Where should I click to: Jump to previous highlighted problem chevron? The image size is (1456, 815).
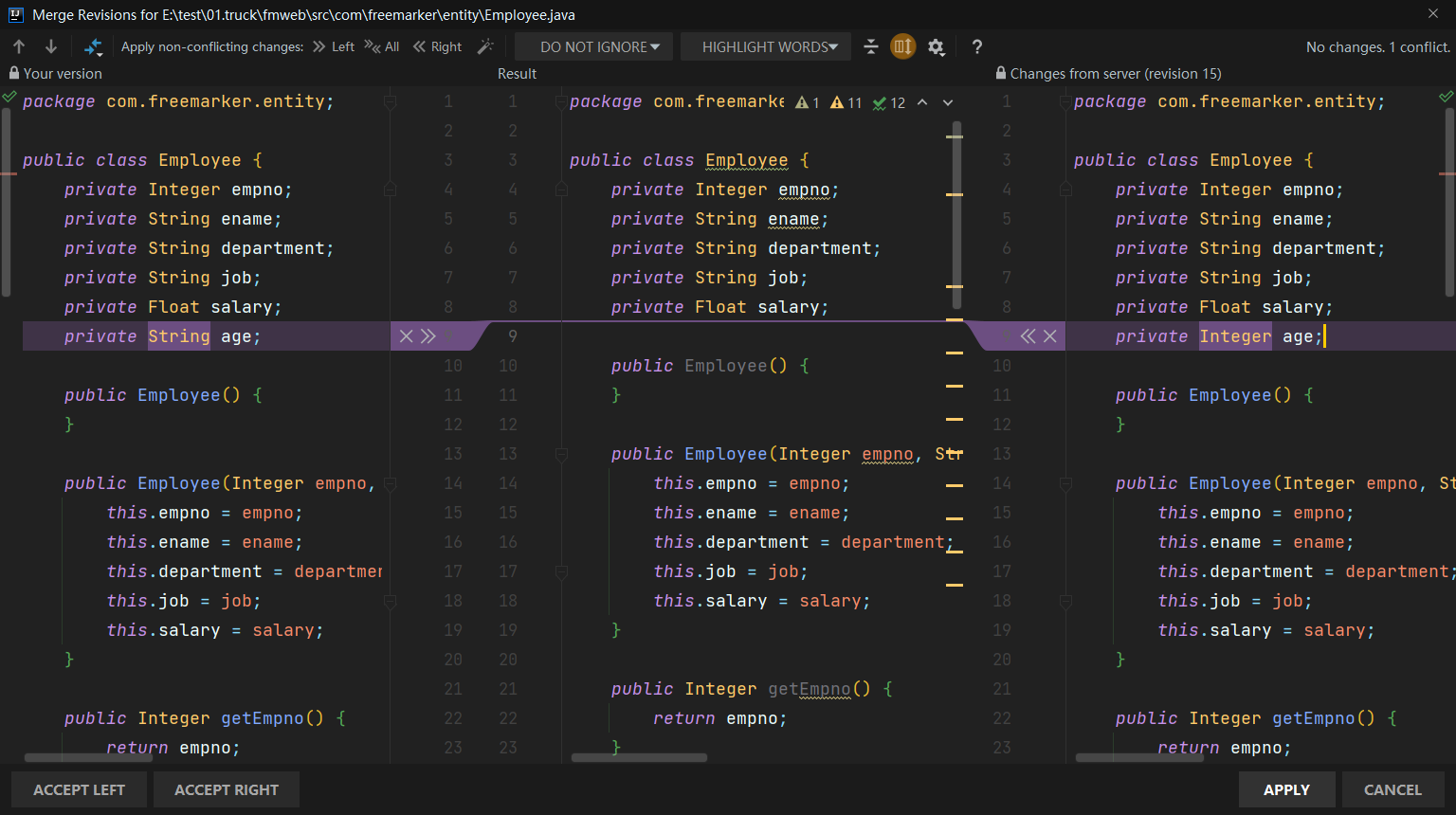point(922,102)
